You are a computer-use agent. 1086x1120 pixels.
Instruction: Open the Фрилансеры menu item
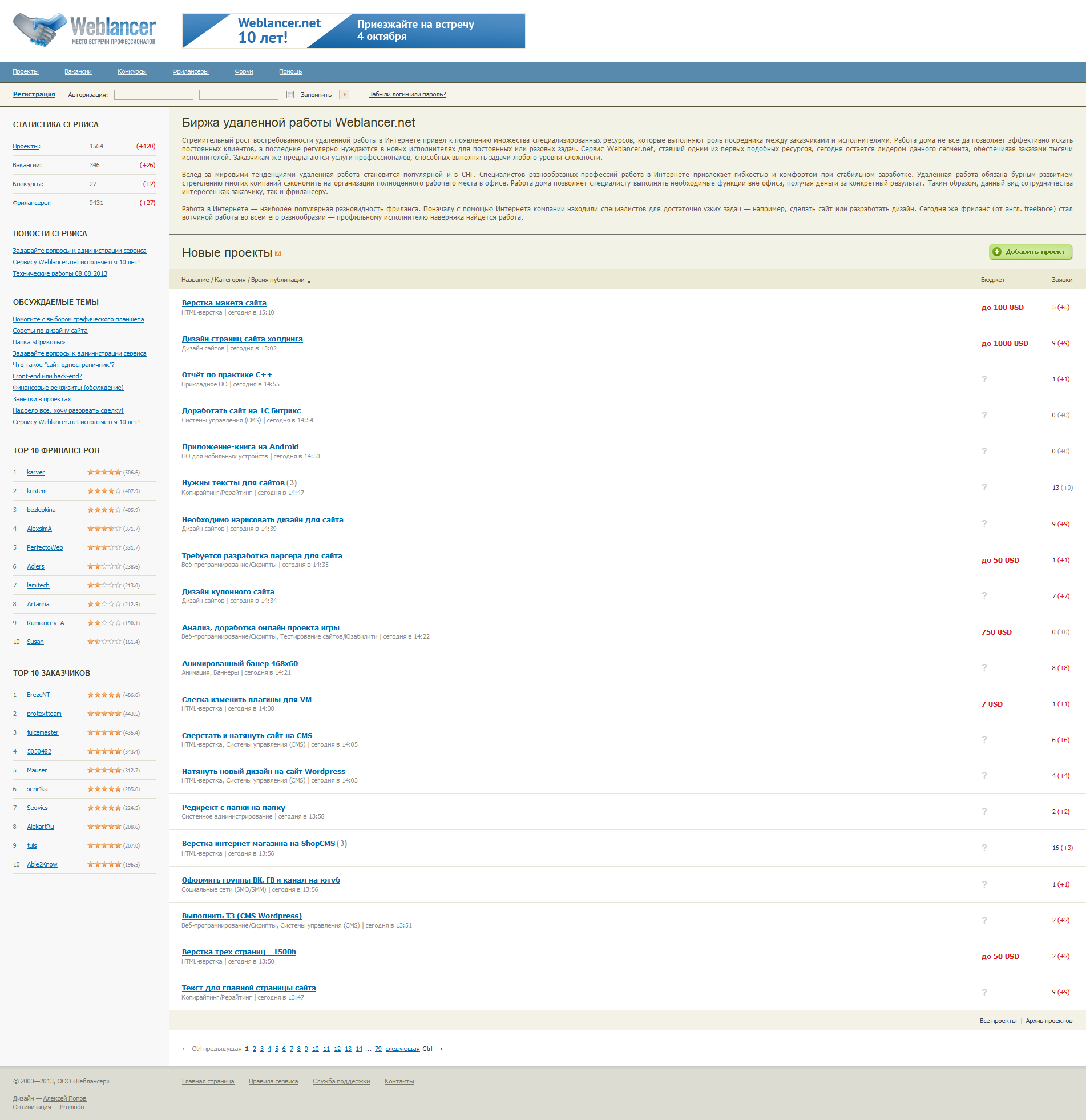click(190, 72)
